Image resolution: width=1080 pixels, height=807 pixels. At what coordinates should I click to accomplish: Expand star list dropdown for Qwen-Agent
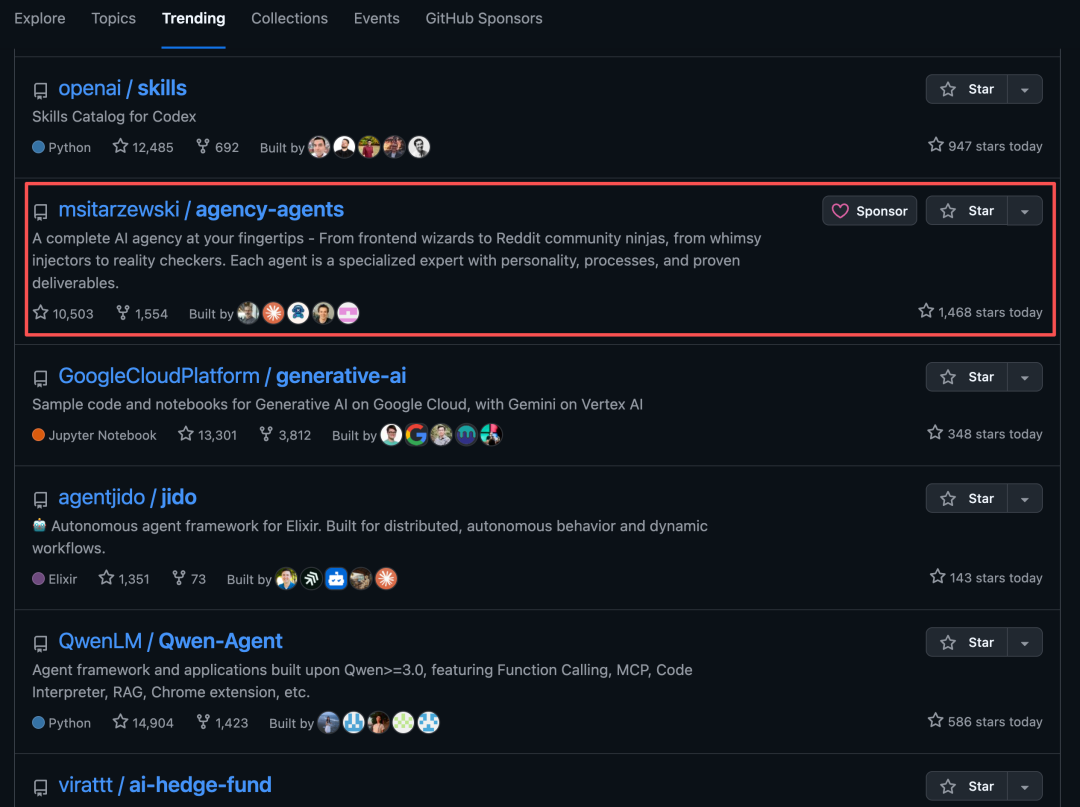1025,642
